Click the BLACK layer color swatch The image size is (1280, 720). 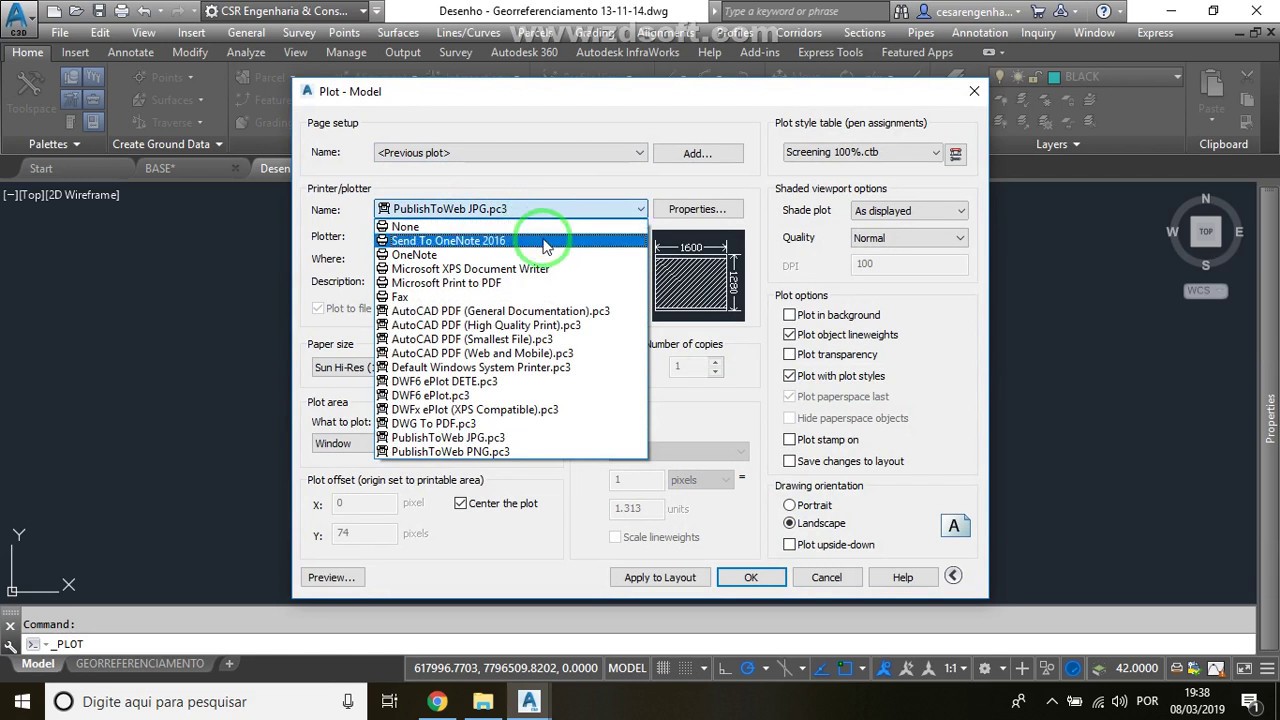point(1054,77)
